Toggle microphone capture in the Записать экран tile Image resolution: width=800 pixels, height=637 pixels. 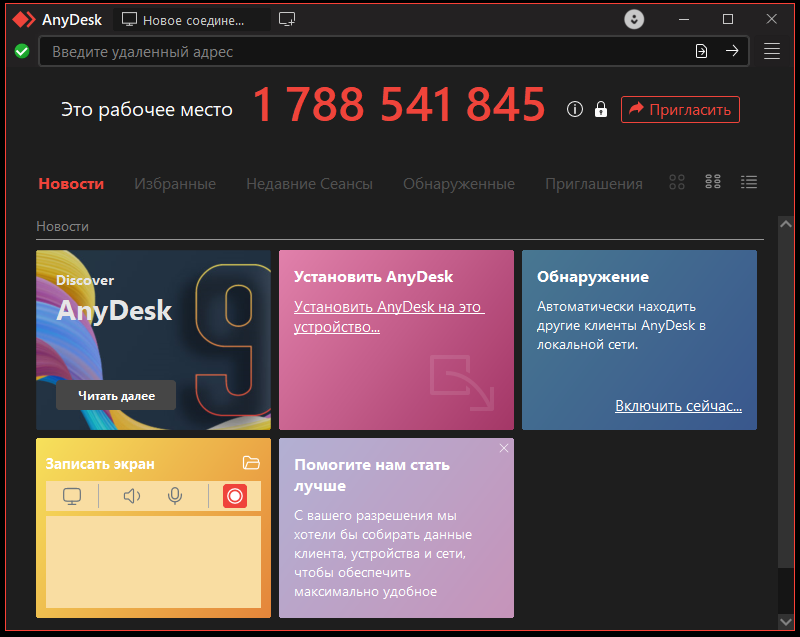[x=175, y=495]
